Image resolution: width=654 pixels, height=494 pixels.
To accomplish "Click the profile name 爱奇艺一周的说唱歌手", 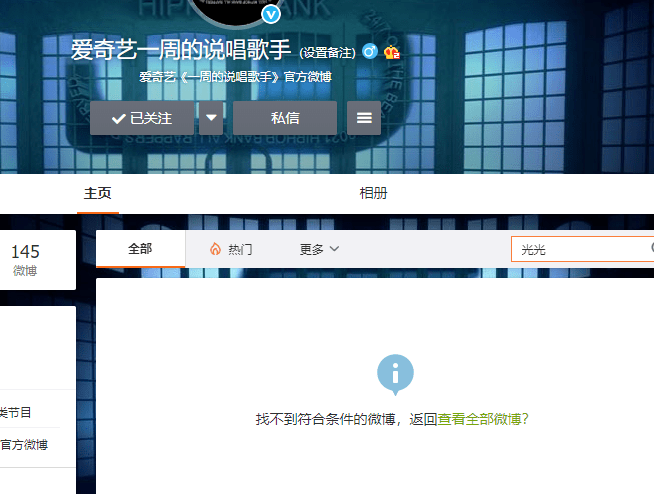I will pos(181,50).
